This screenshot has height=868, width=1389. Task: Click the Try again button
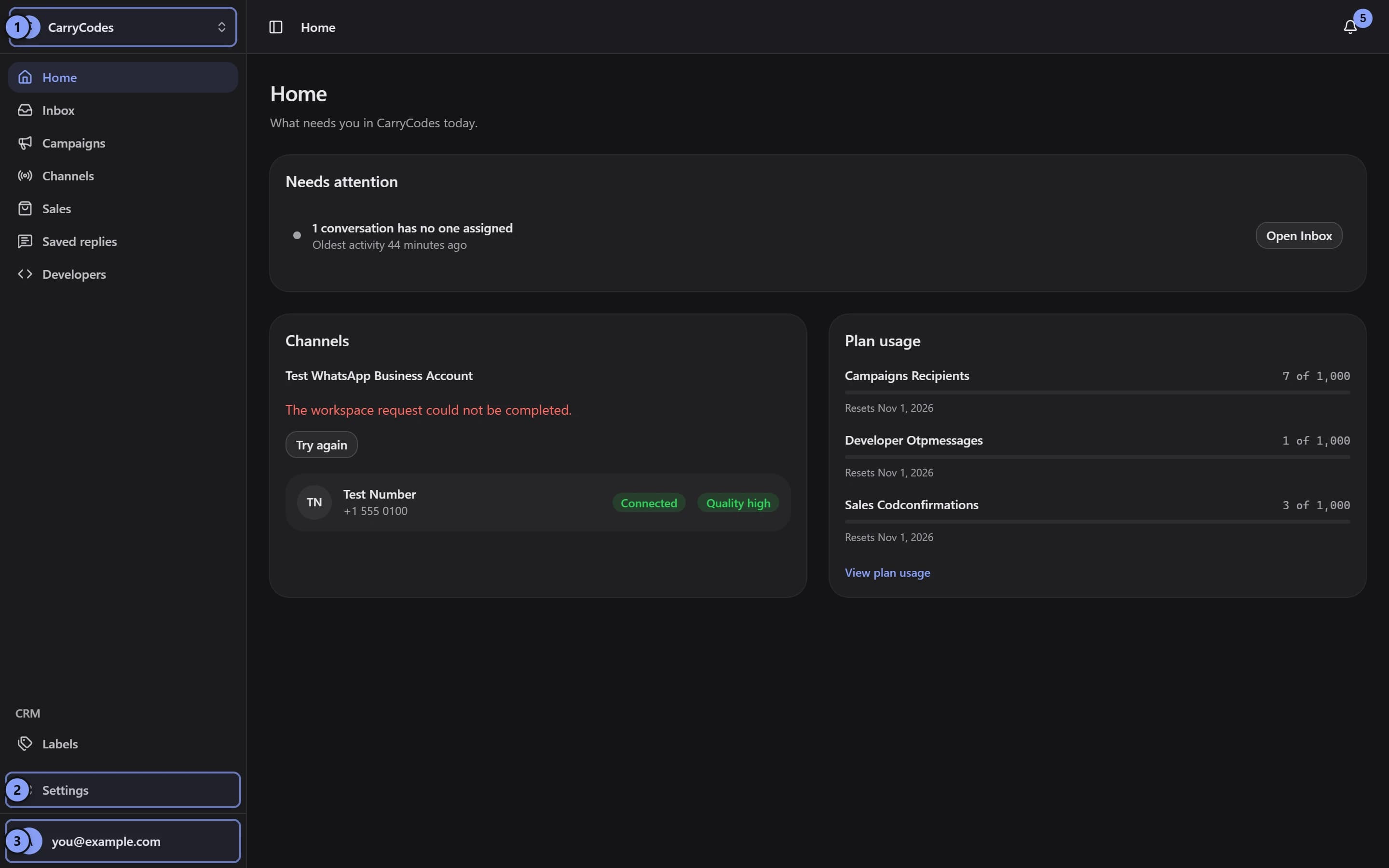point(321,445)
